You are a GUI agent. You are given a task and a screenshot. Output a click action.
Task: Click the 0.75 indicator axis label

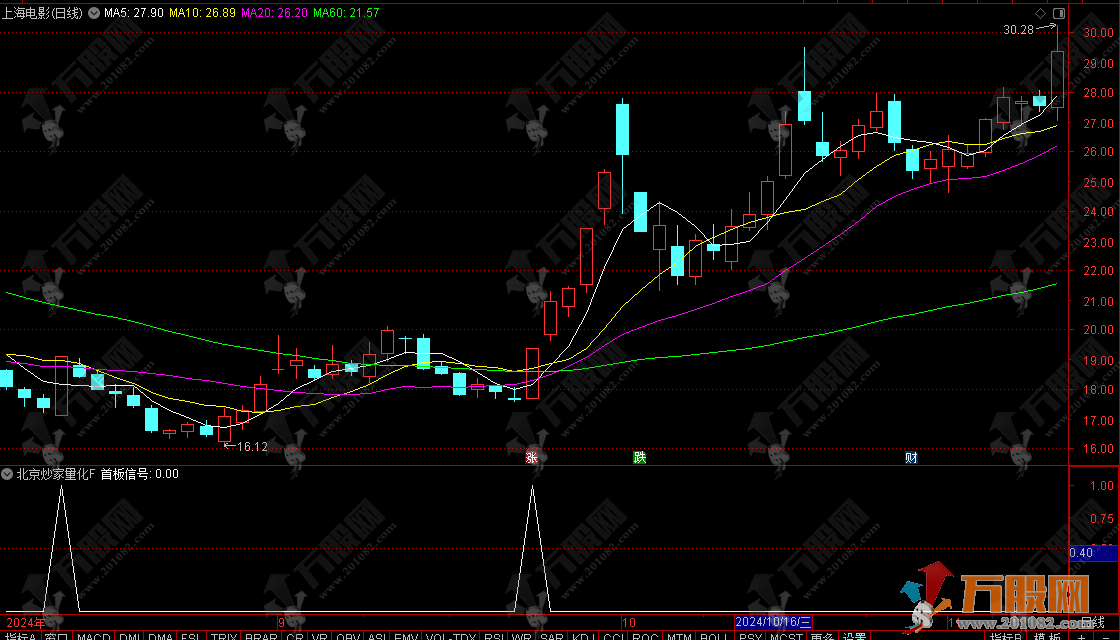coord(1102,519)
